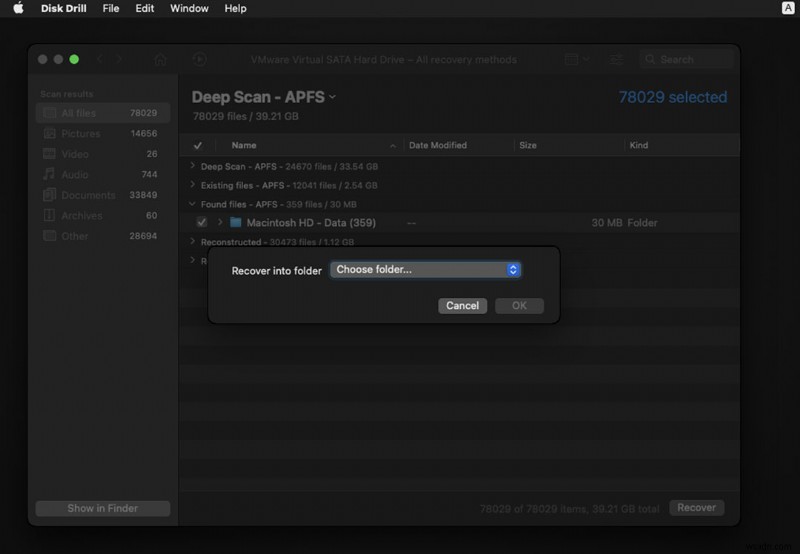Open the Window menu

(x=189, y=8)
